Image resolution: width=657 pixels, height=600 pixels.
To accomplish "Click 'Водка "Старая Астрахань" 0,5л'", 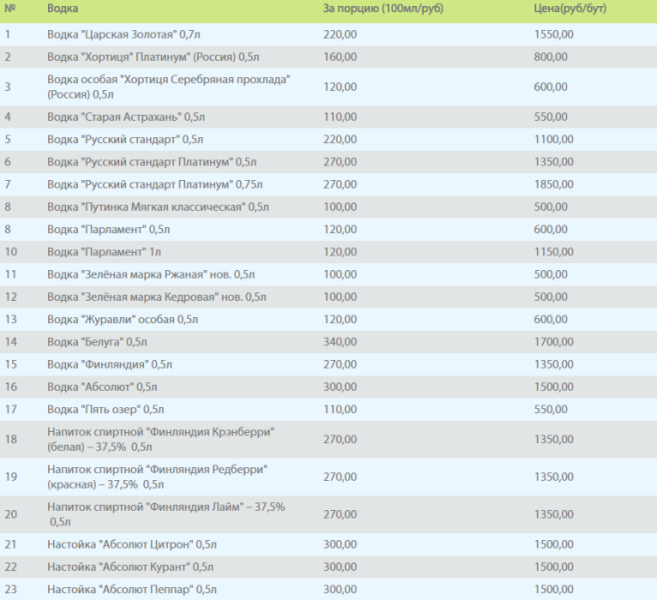I will coord(126,117).
